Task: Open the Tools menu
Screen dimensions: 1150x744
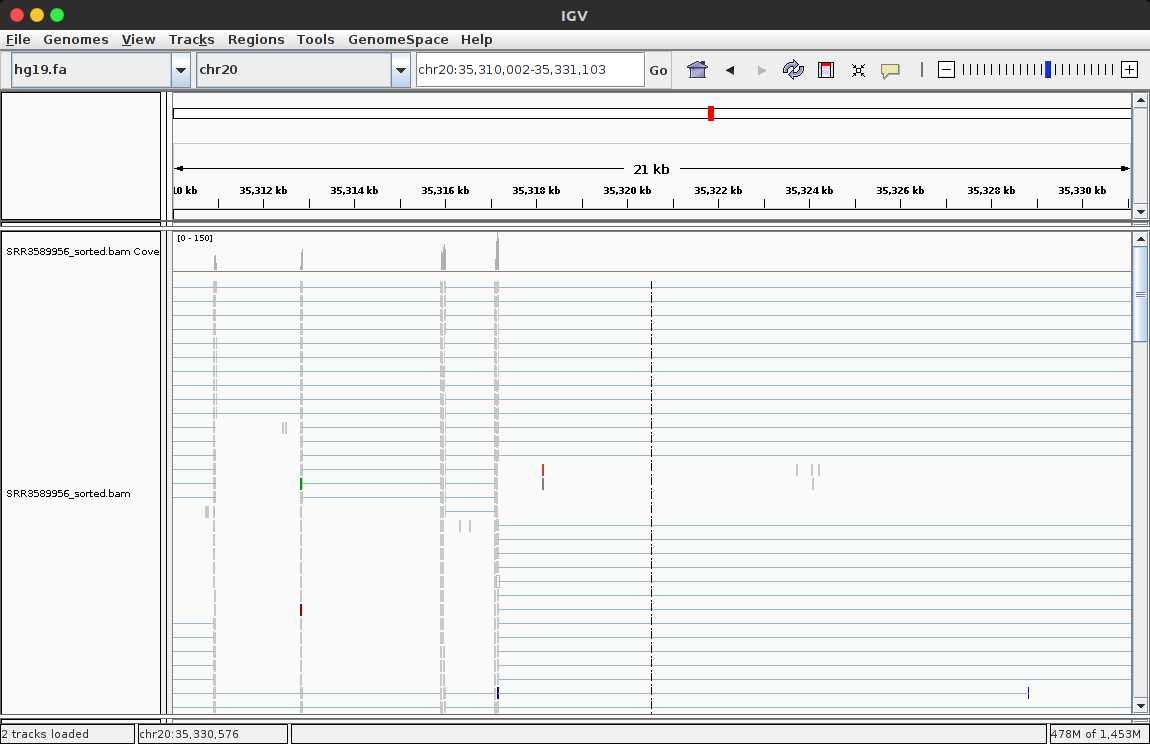Action: click(x=315, y=40)
